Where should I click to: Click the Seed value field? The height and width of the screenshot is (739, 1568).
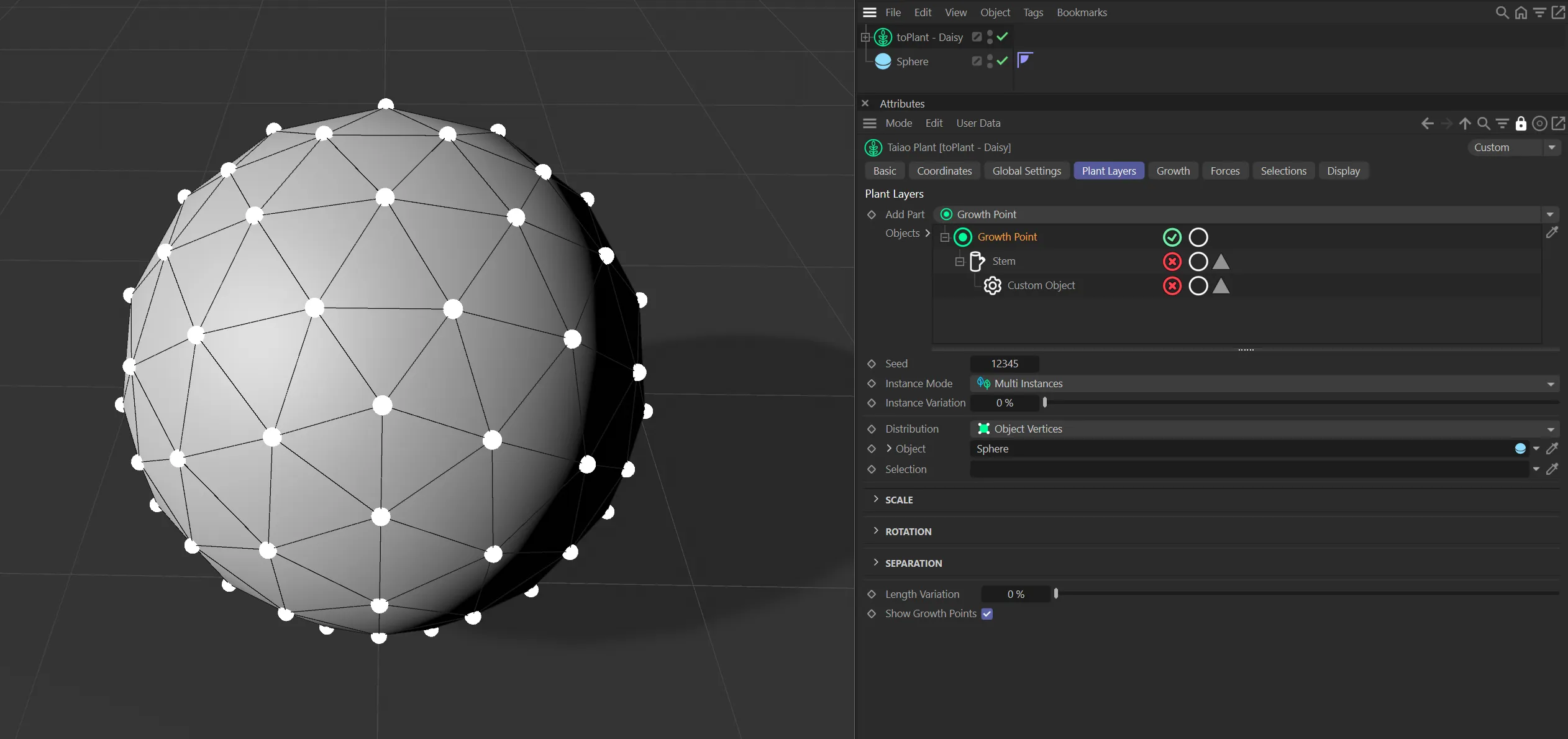(1004, 364)
